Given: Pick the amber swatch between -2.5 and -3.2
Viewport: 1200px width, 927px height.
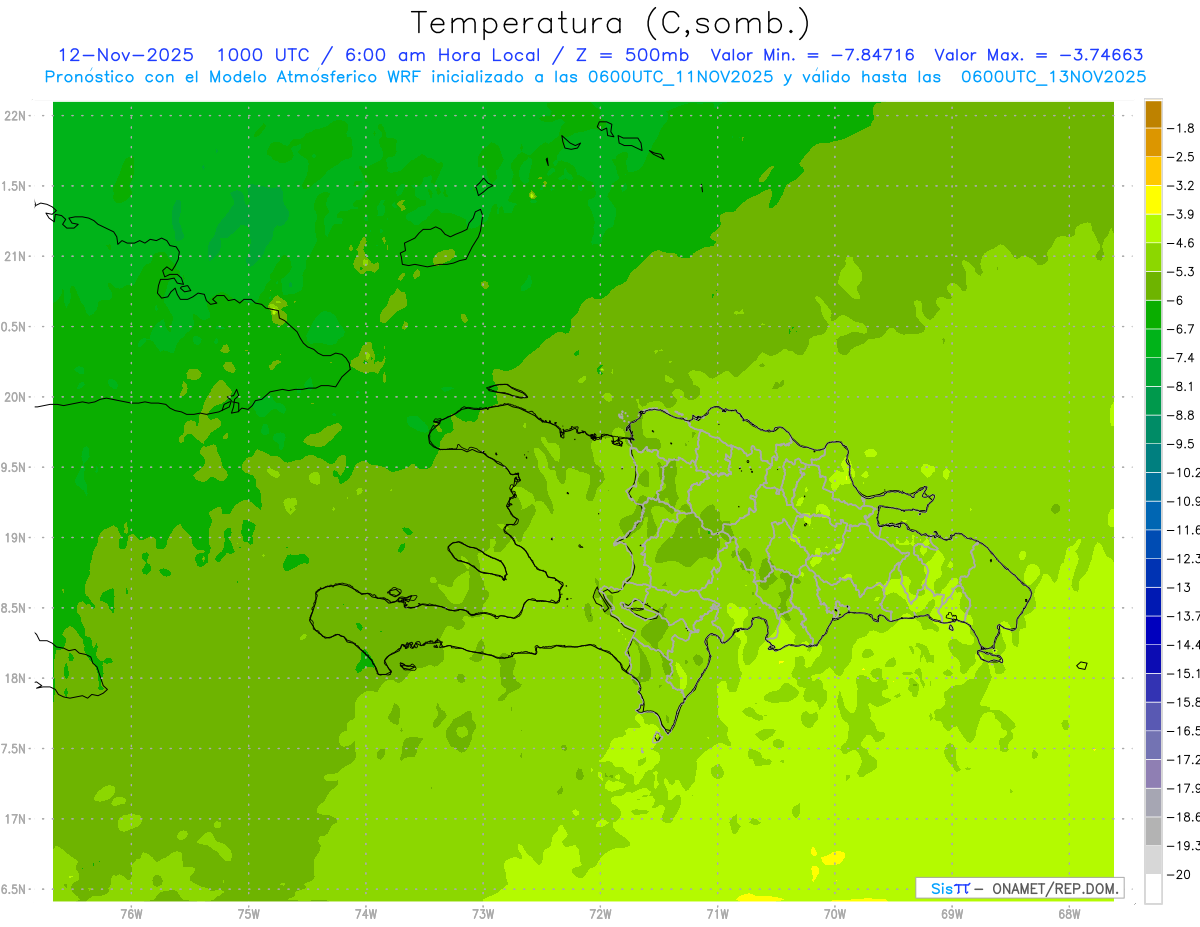Looking at the screenshot, I should pos(1153,171).
